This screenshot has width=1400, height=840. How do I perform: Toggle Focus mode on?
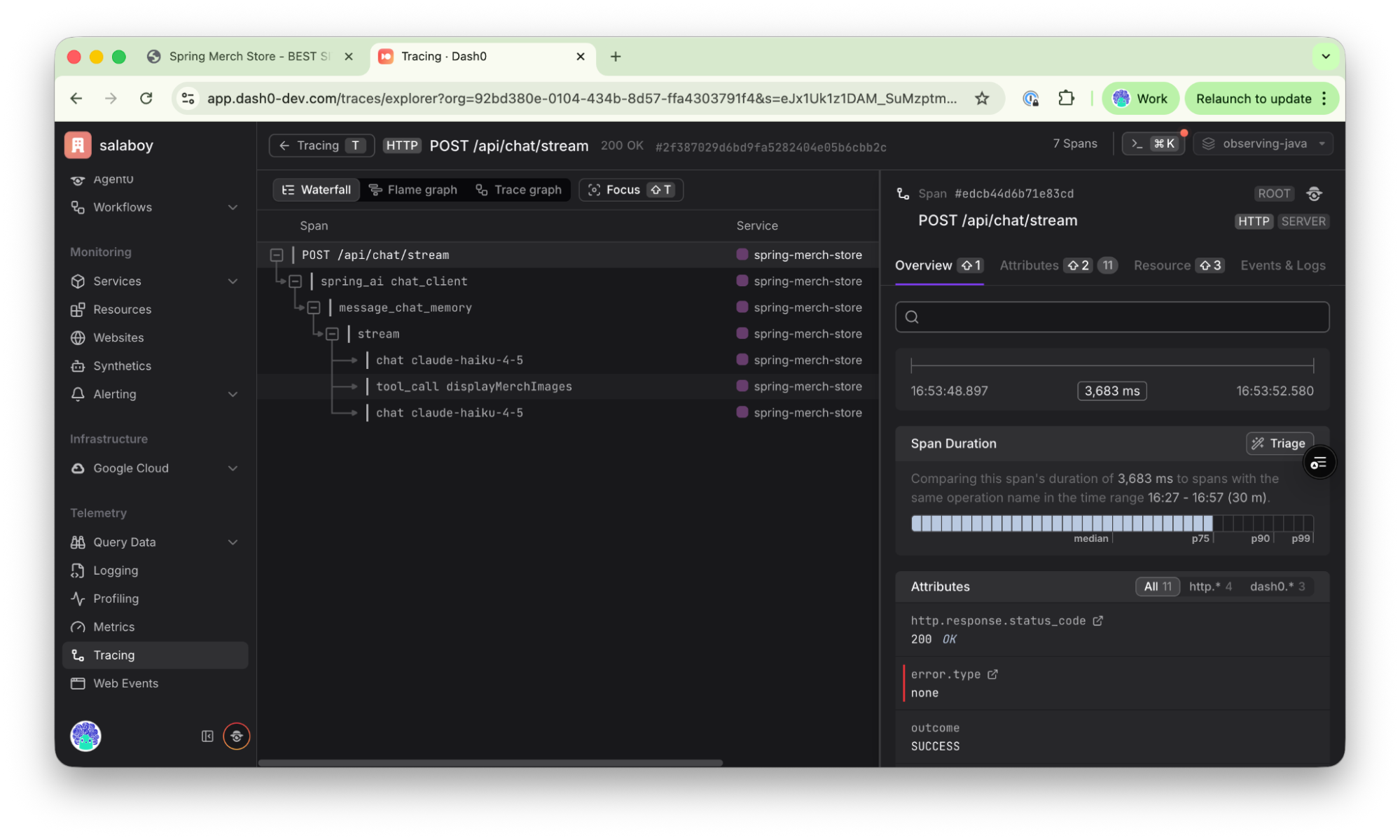coord(631,190)
